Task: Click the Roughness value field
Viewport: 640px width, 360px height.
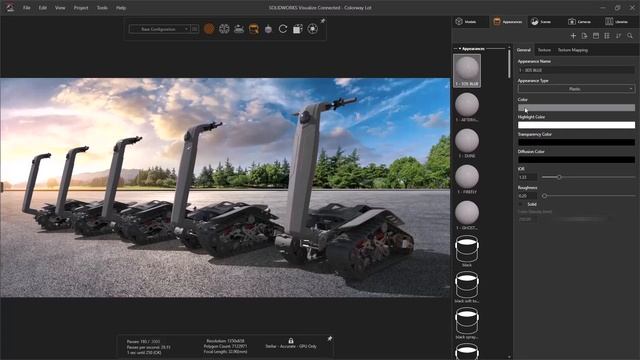Action: 527,196
